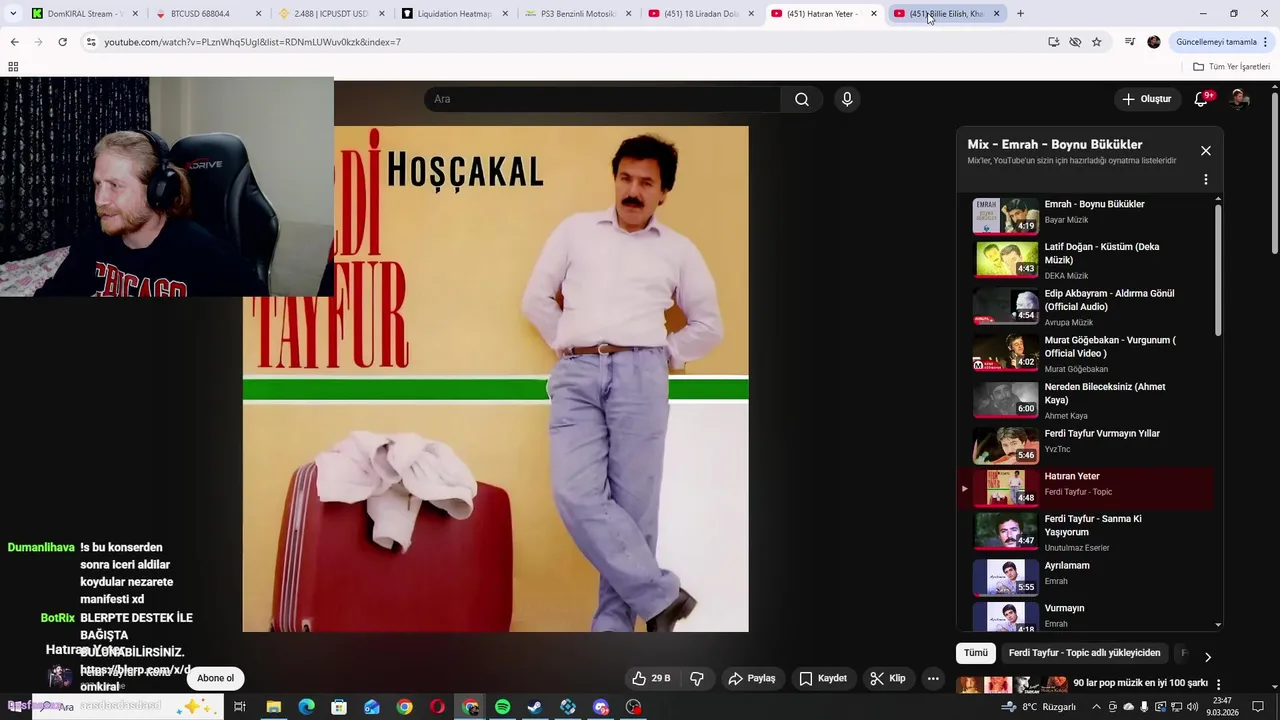Open the browser media controls icon
The width and height of the screenshot is (1280, 720).
pyautogui.click(x=1130, y=42)
